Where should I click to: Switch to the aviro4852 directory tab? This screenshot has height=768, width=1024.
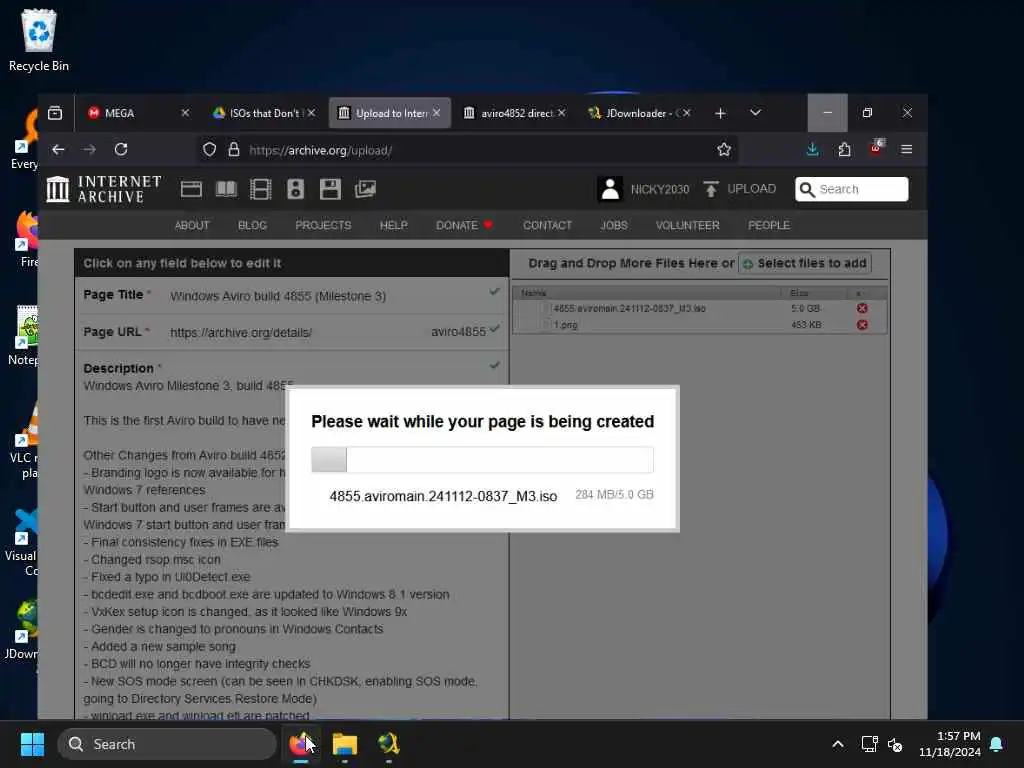(x=516, y=113)
